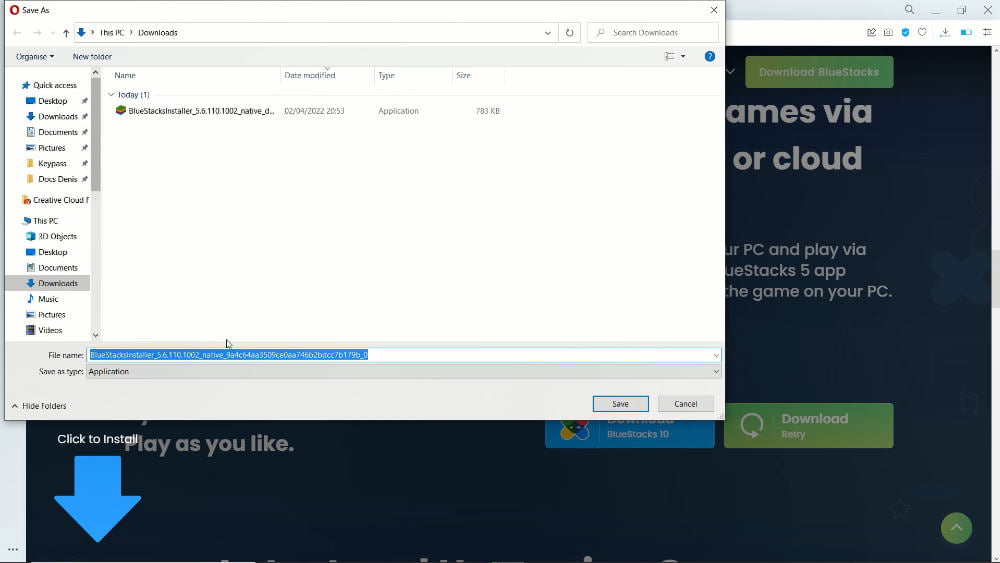This screenshot has width=1000, height=563.
Task: Open Music under This PC
Action: (48, 299)
